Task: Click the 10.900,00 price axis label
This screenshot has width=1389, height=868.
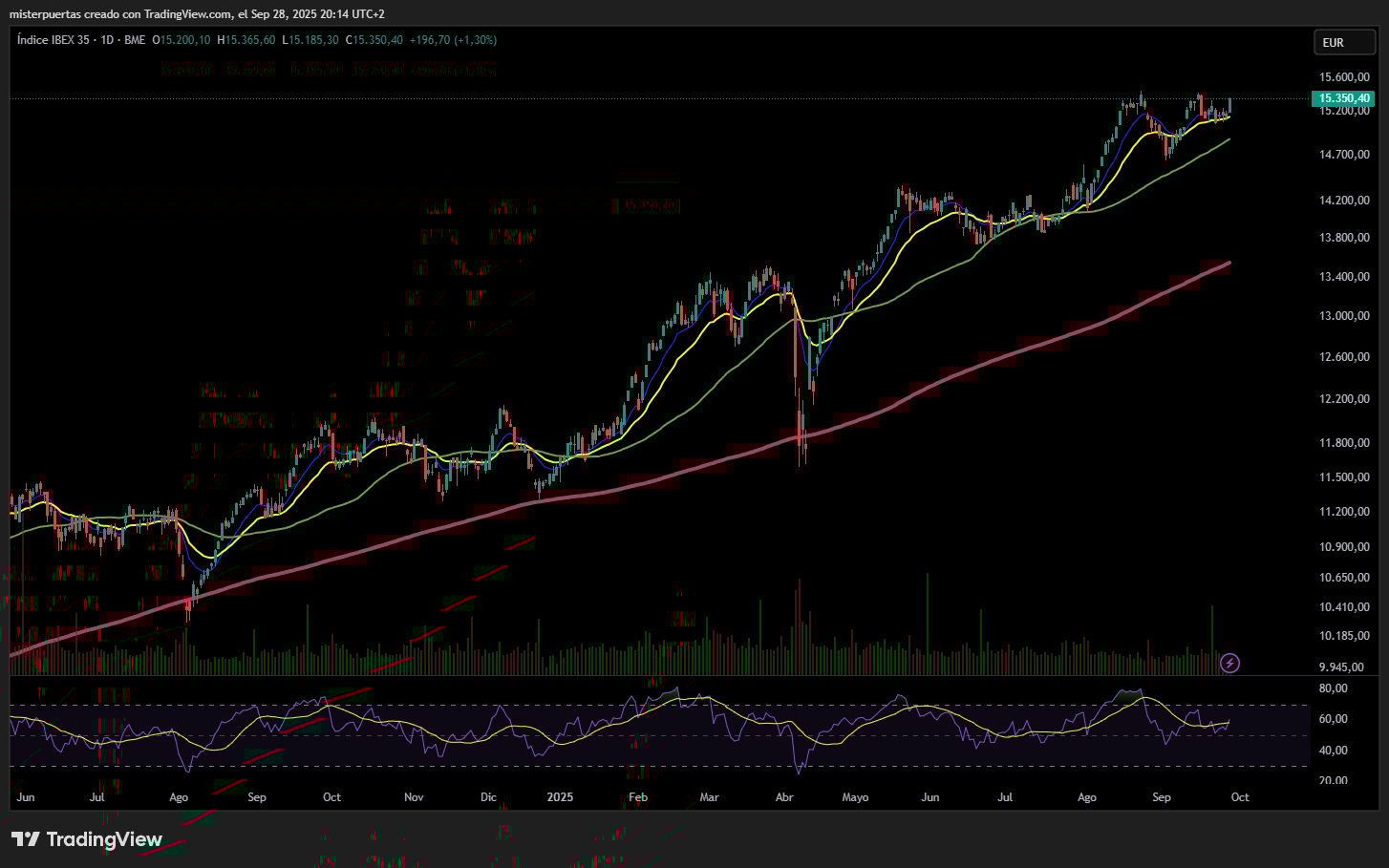Action: click(x=1344, y=547)
